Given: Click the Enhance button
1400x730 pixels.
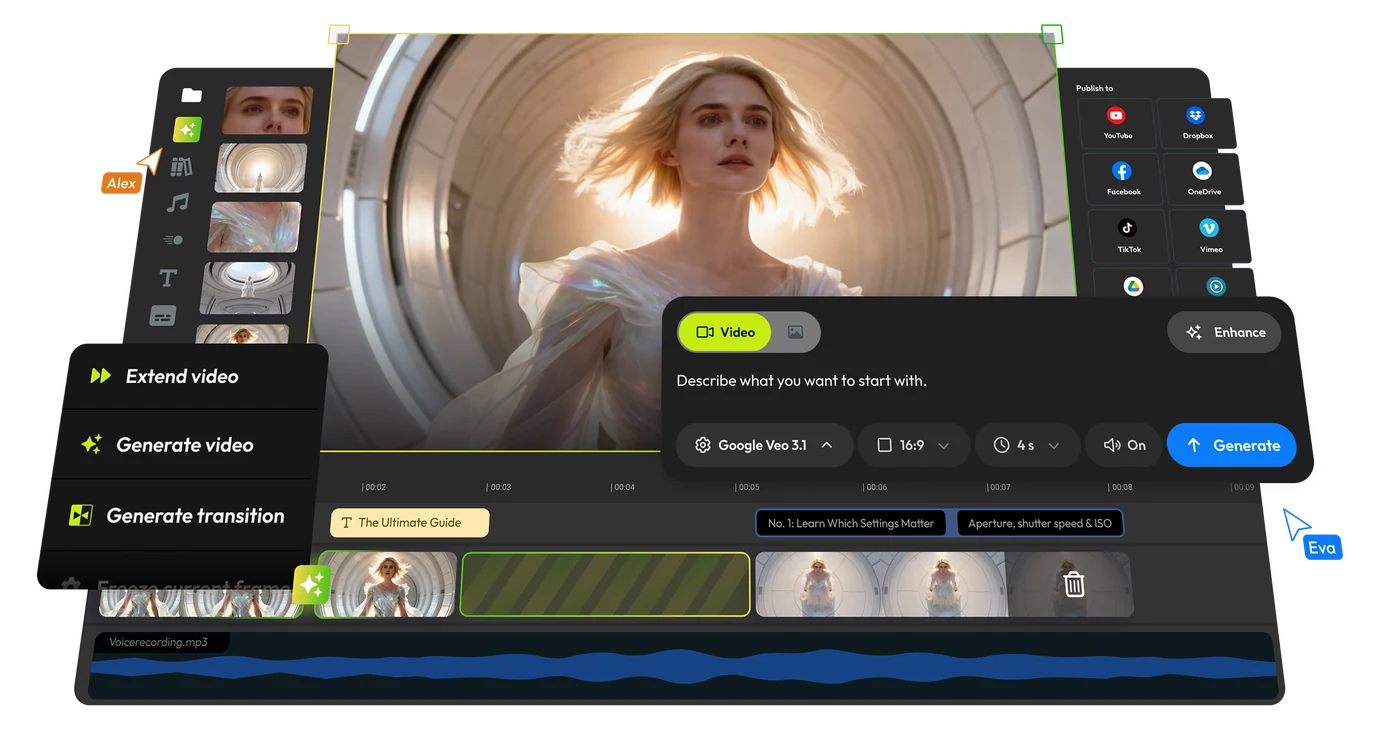Looking at the screenshot, I should click(1225, 332).
